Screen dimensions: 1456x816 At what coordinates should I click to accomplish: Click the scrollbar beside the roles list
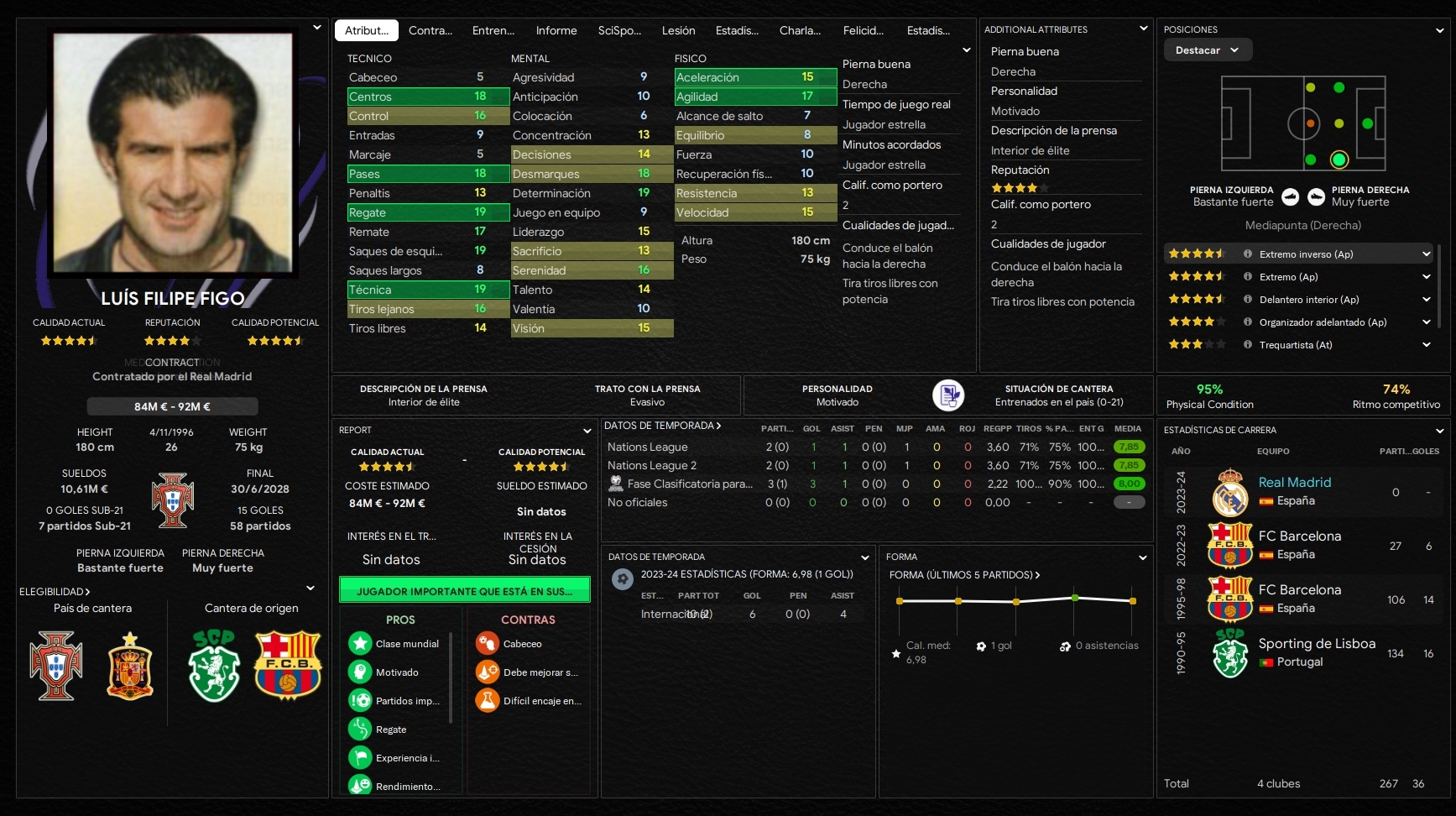pyautogui.click(x=1438, y=288)
